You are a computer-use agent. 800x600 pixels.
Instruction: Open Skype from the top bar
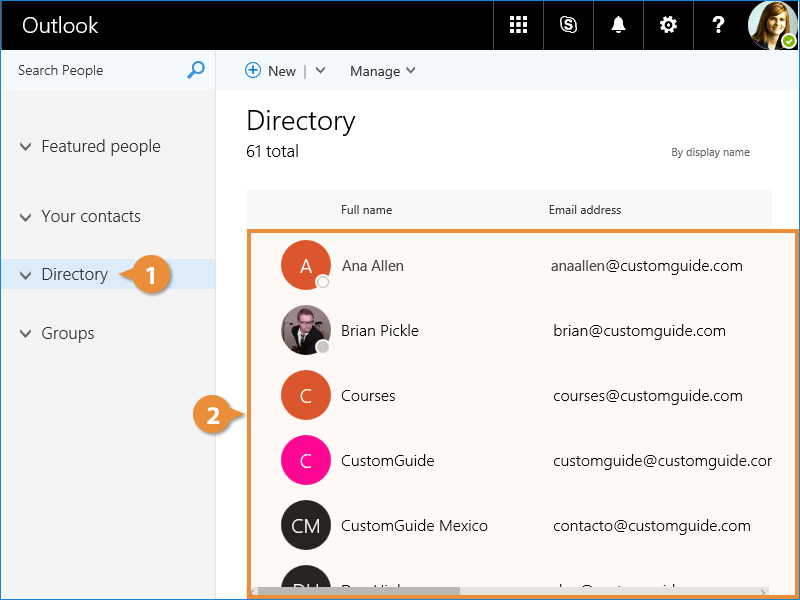pos(568,25)
